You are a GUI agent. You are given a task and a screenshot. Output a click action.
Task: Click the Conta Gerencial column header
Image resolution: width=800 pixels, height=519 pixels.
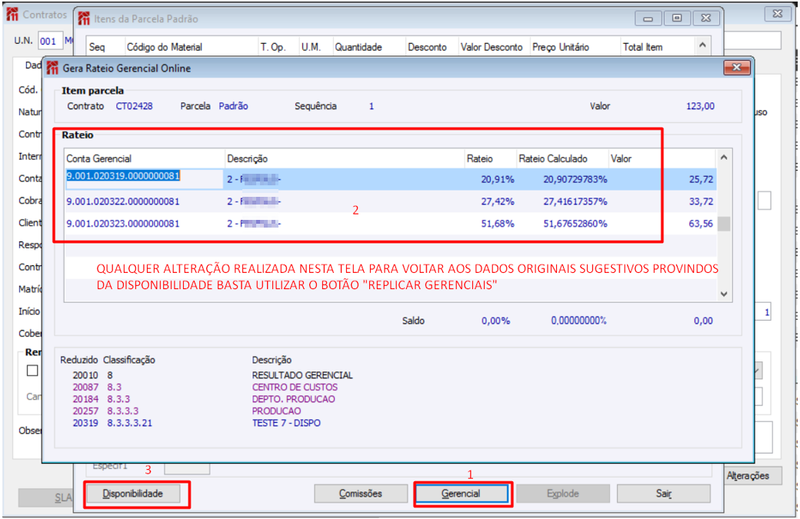144,159
